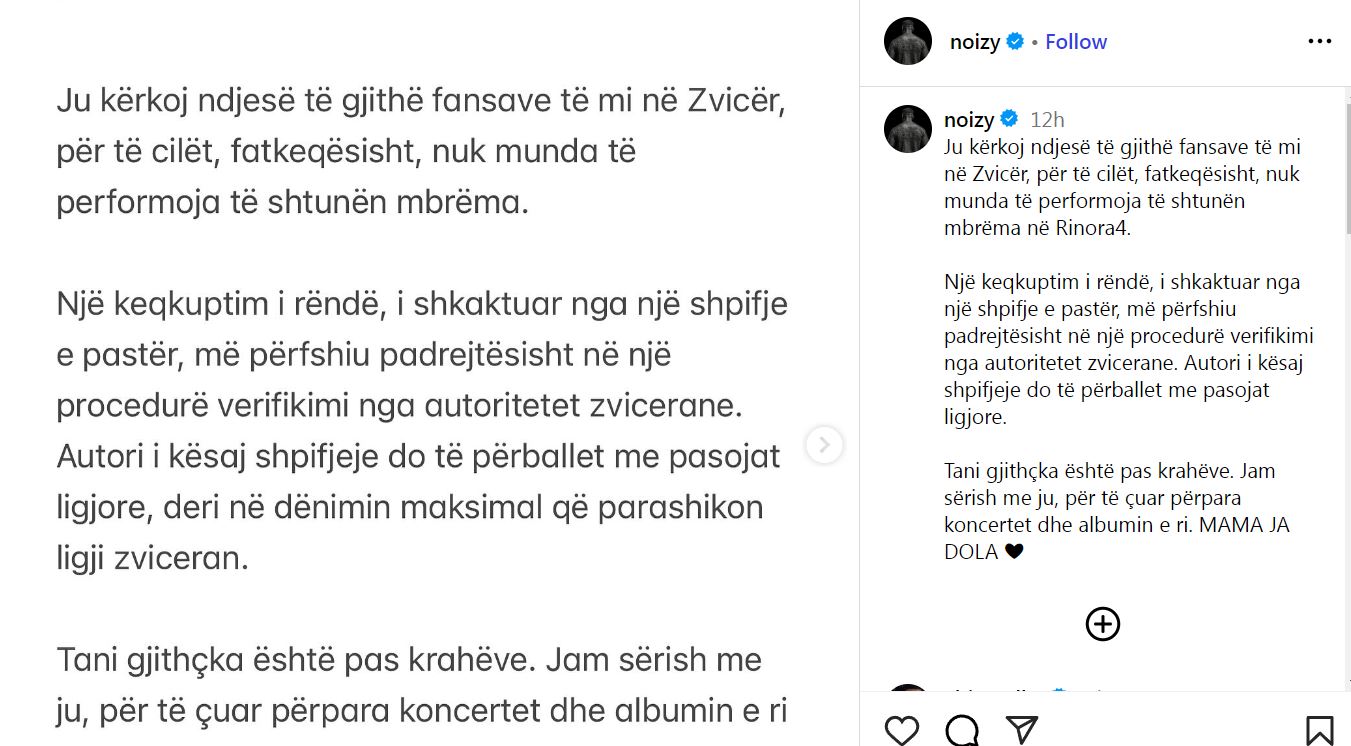Click the black heart emoji in caption
Screen dimensions: 1351x746
[1014, 551]
